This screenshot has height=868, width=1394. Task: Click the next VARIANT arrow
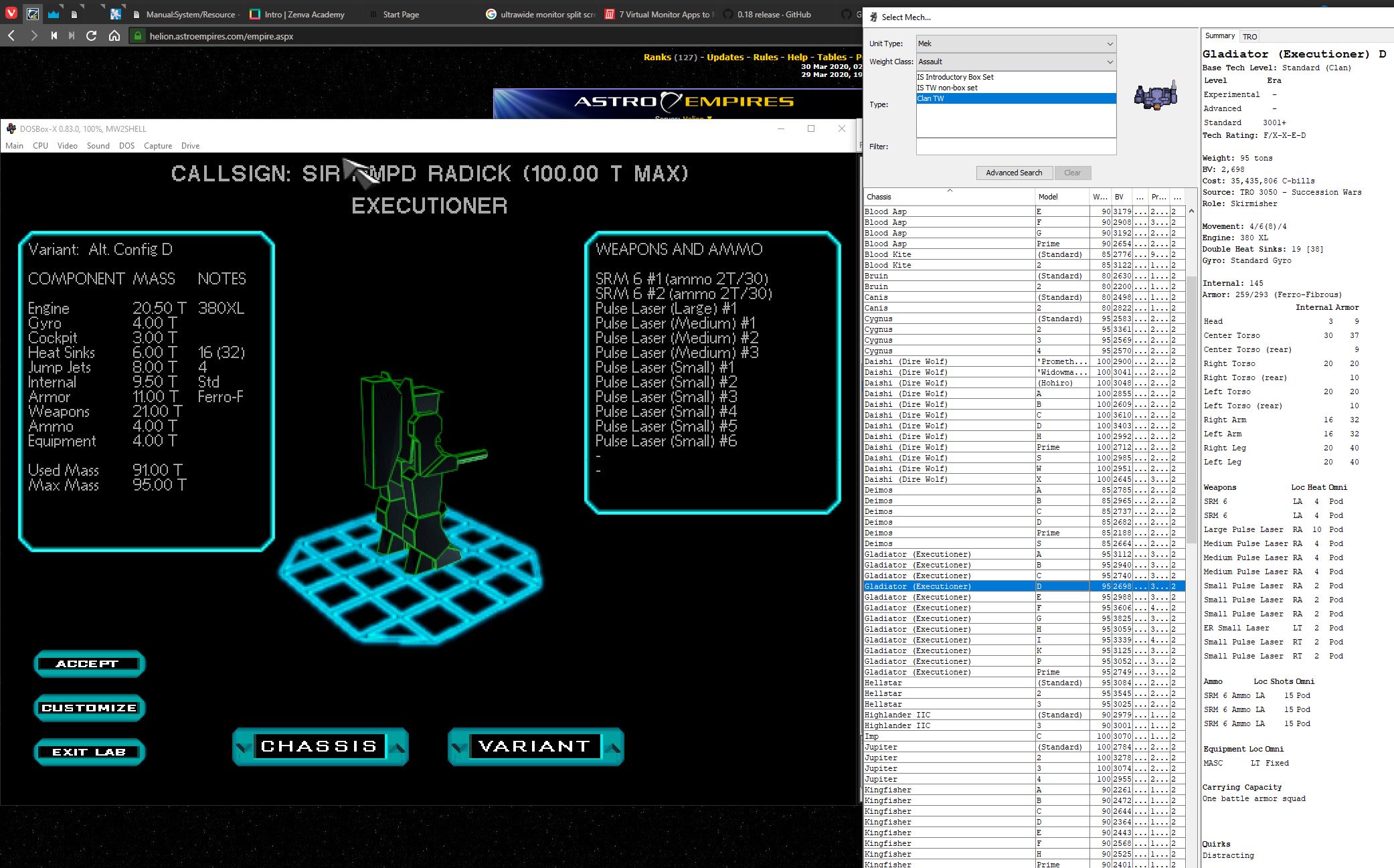[613, 747]
